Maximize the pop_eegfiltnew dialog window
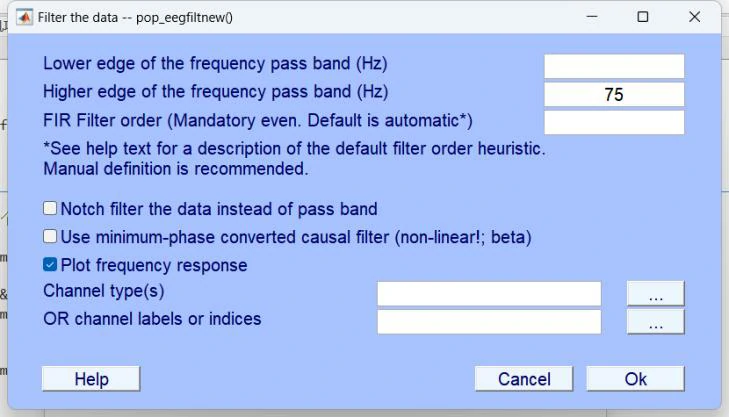The height and width of the screenshot is (417, 729). pos(643,17)
